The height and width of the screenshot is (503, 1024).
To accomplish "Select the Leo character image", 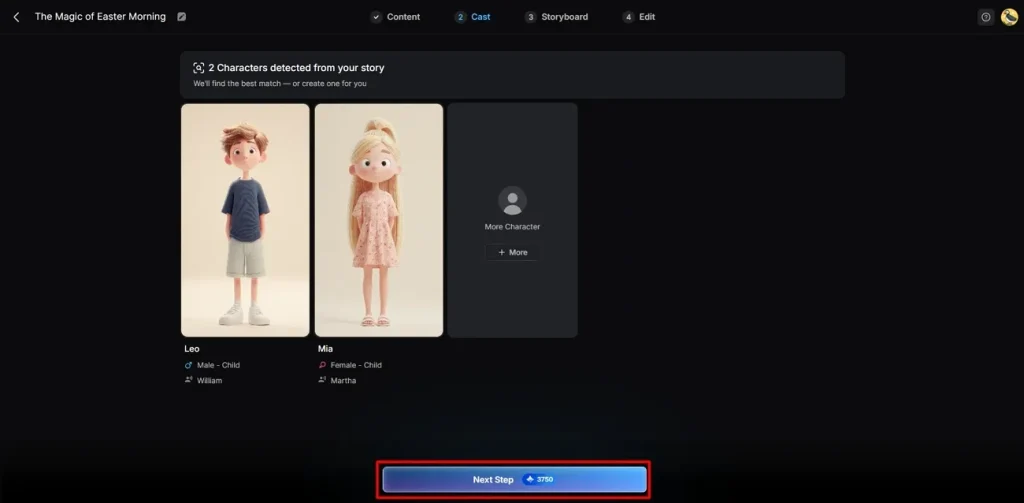I will 246,220.
